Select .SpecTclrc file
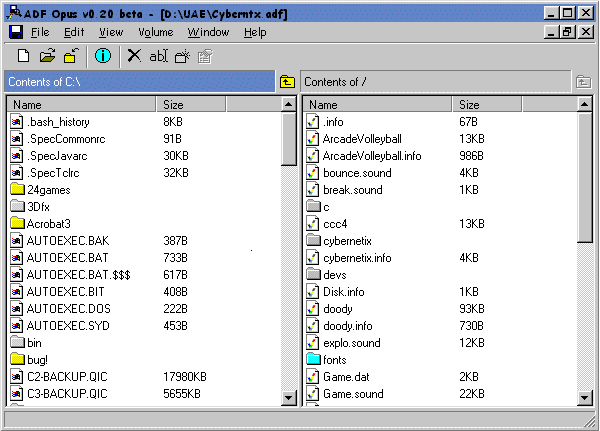600x431 pixels. 53,173
